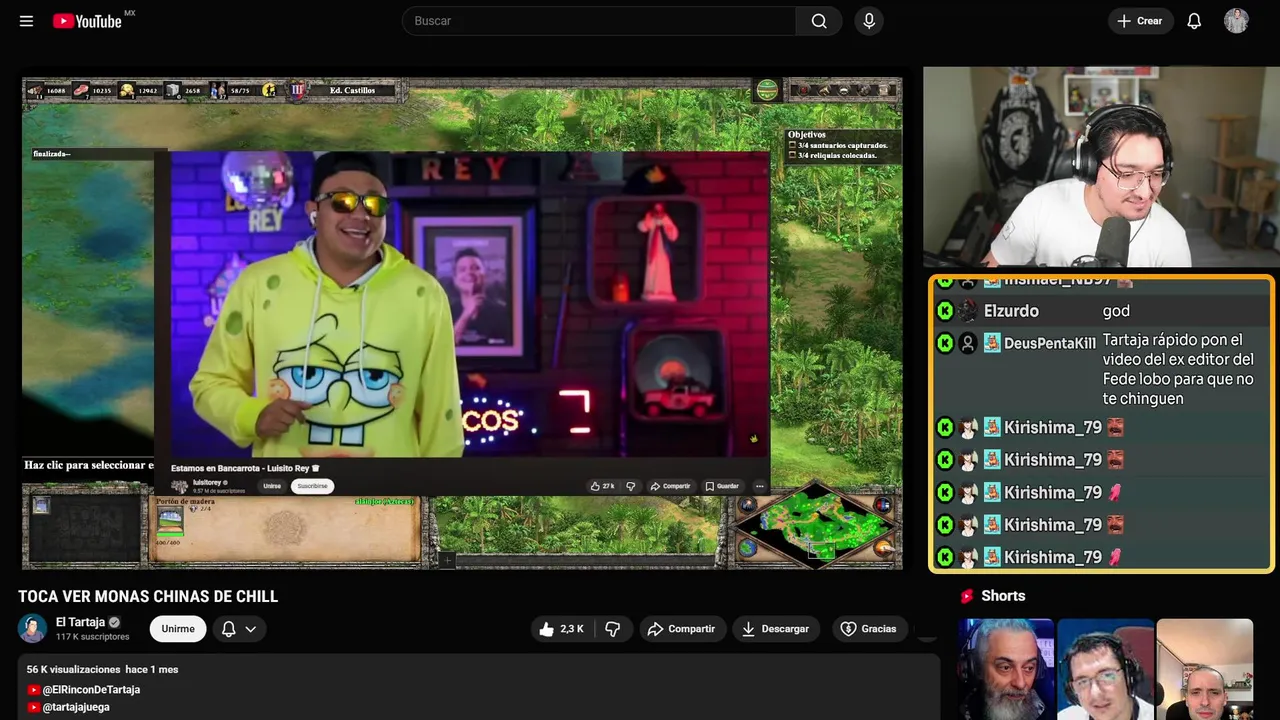Viewport: 1280px width, 720px height.
Task: Click the search magnifier button
Action: point(819,21)
